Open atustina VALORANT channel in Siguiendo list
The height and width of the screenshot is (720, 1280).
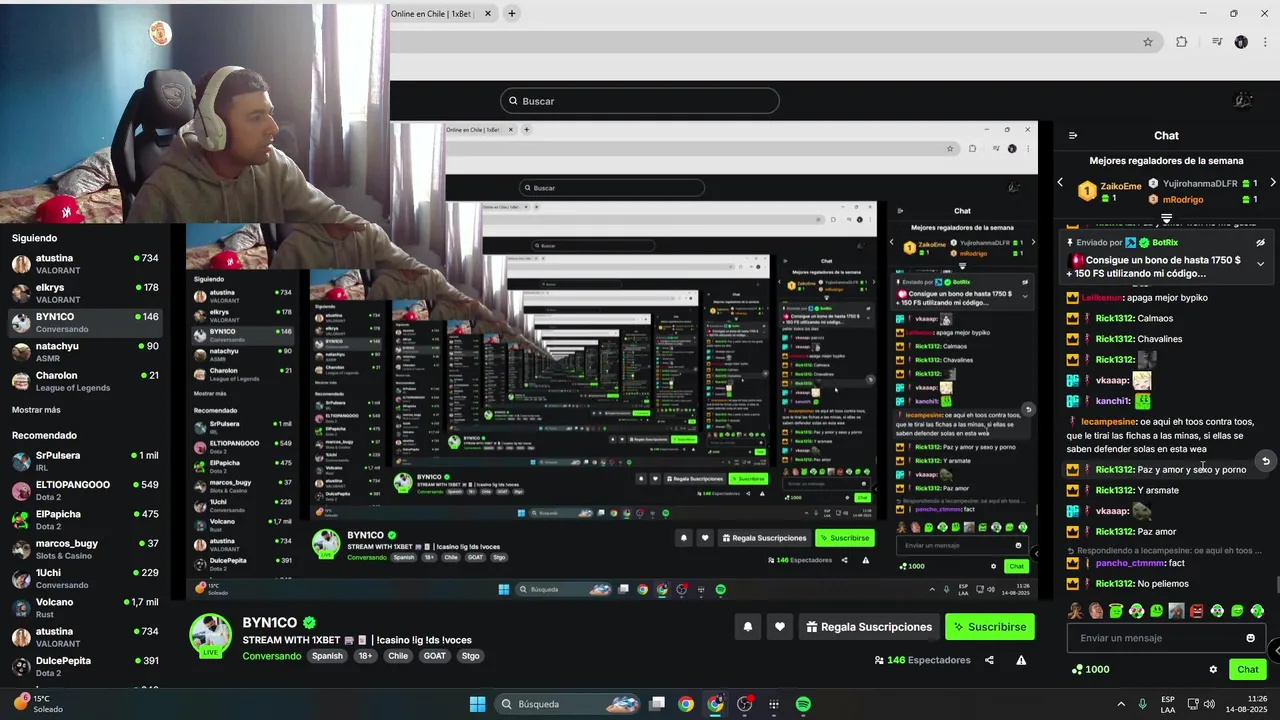(x=85, y=264)
